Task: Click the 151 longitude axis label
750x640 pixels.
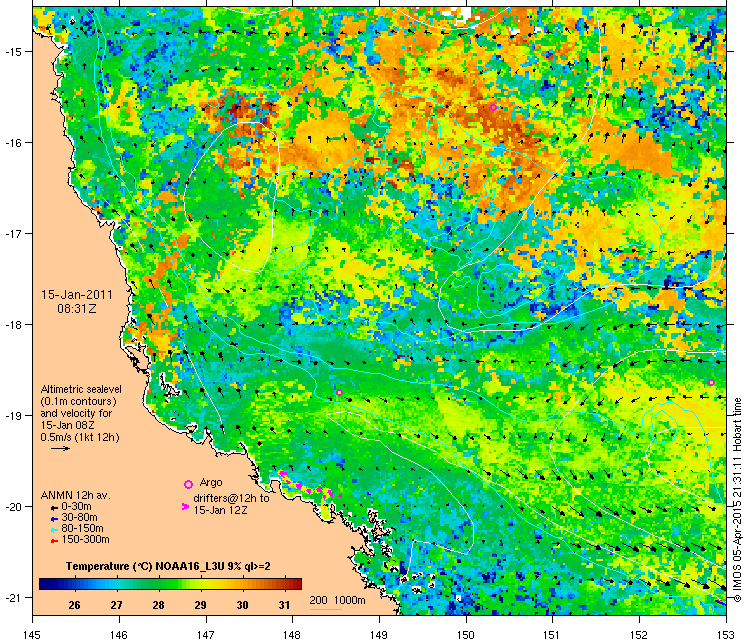Action: [553, 634]
